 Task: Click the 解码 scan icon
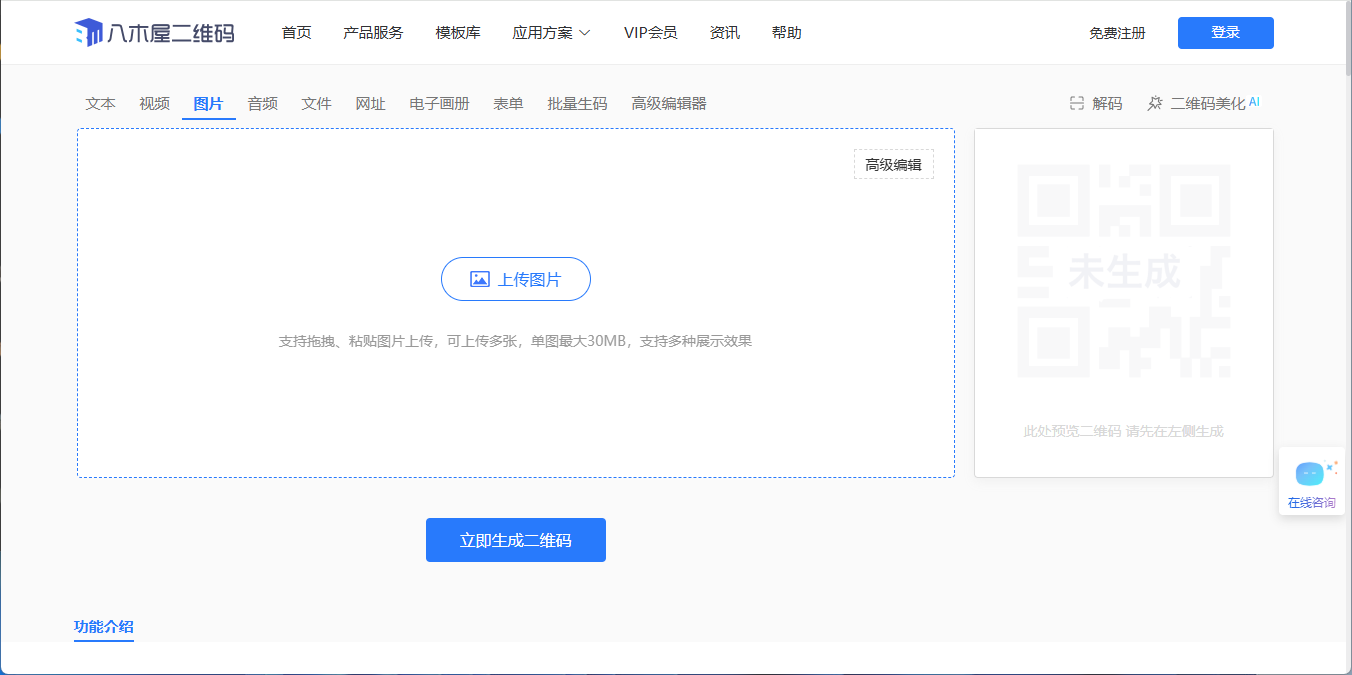point(1077,104)
